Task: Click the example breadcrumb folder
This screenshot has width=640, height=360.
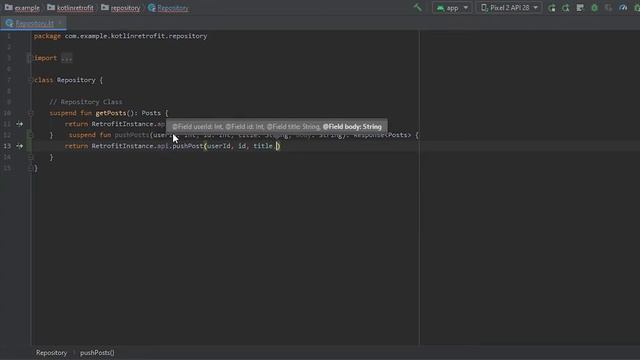Action: (x=22, y=8)
